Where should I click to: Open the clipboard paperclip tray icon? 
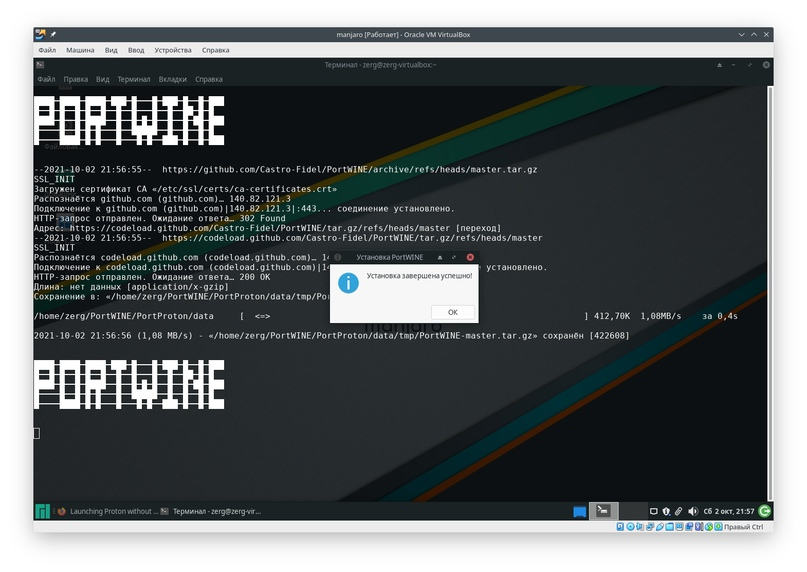coord(678,511)
